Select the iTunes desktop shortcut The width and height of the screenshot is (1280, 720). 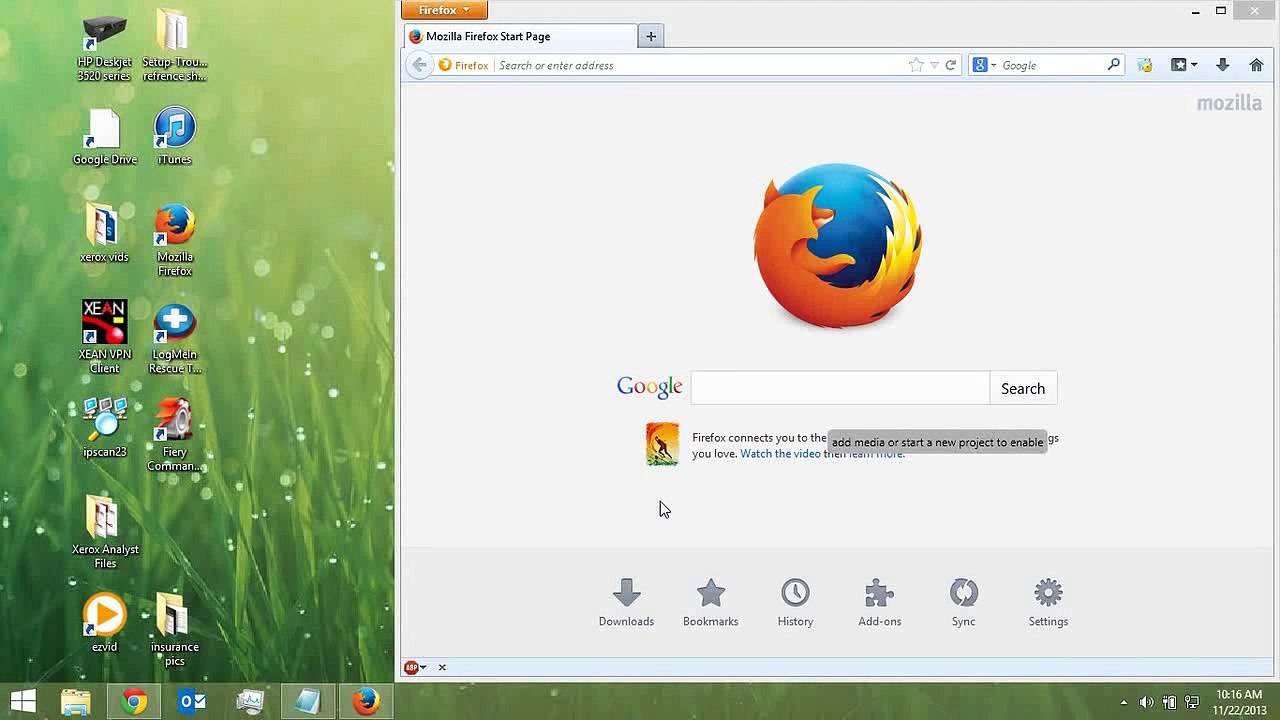point(174,137)
